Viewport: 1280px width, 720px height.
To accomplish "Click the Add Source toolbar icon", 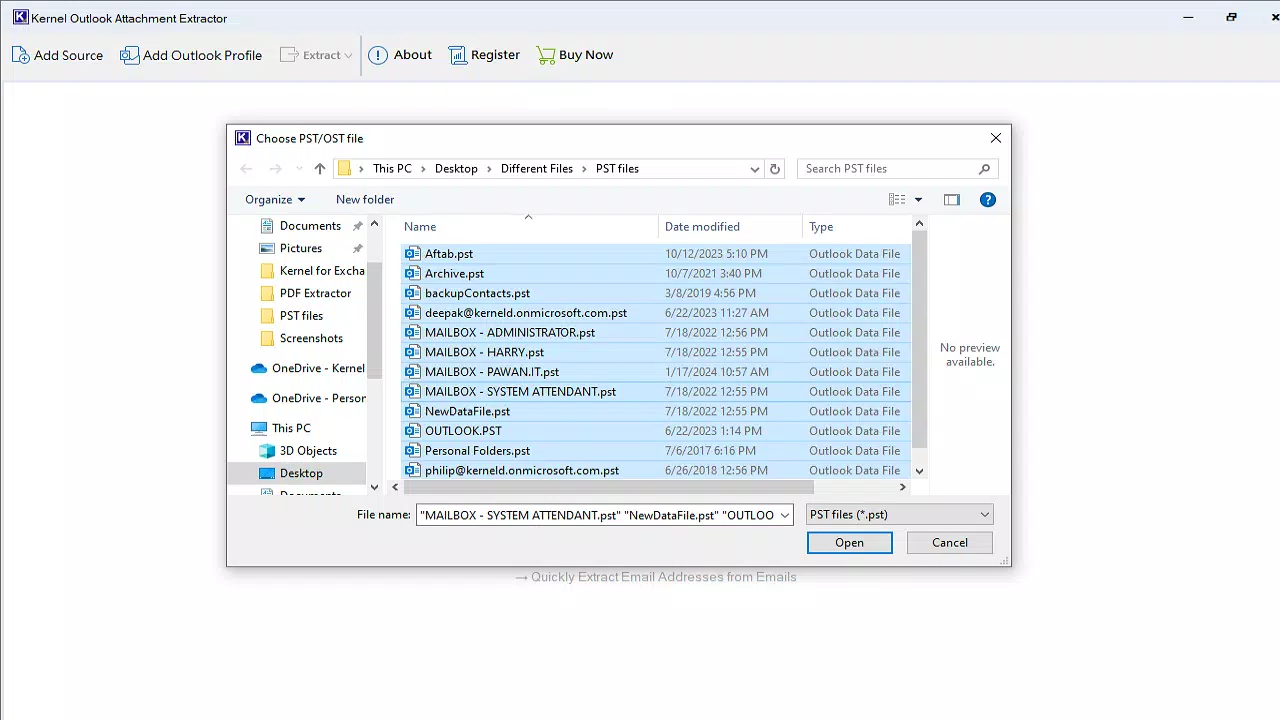I will [x=21, y=55].
